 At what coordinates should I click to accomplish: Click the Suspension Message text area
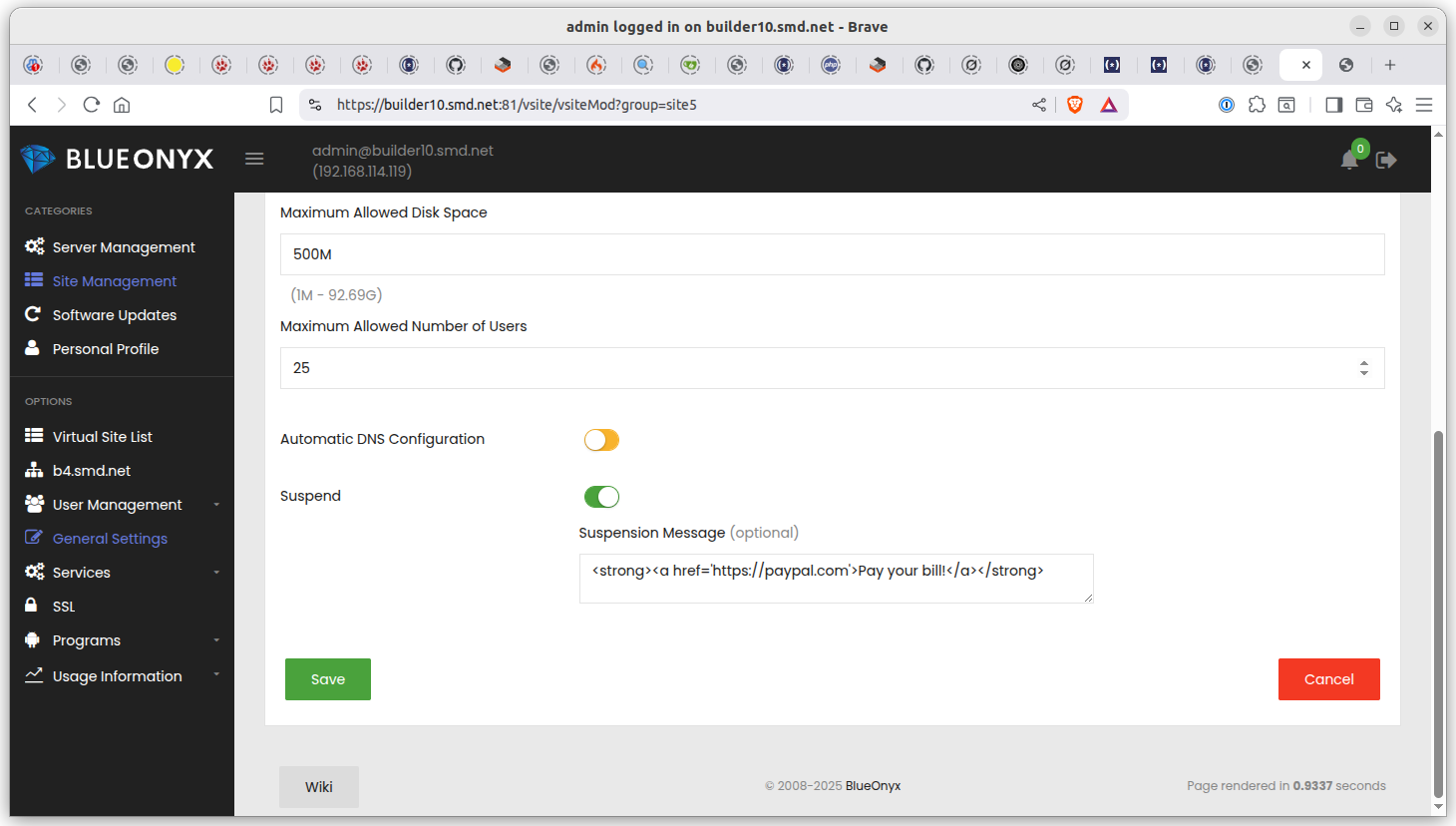pyautogui.click(x=837, y=579)
